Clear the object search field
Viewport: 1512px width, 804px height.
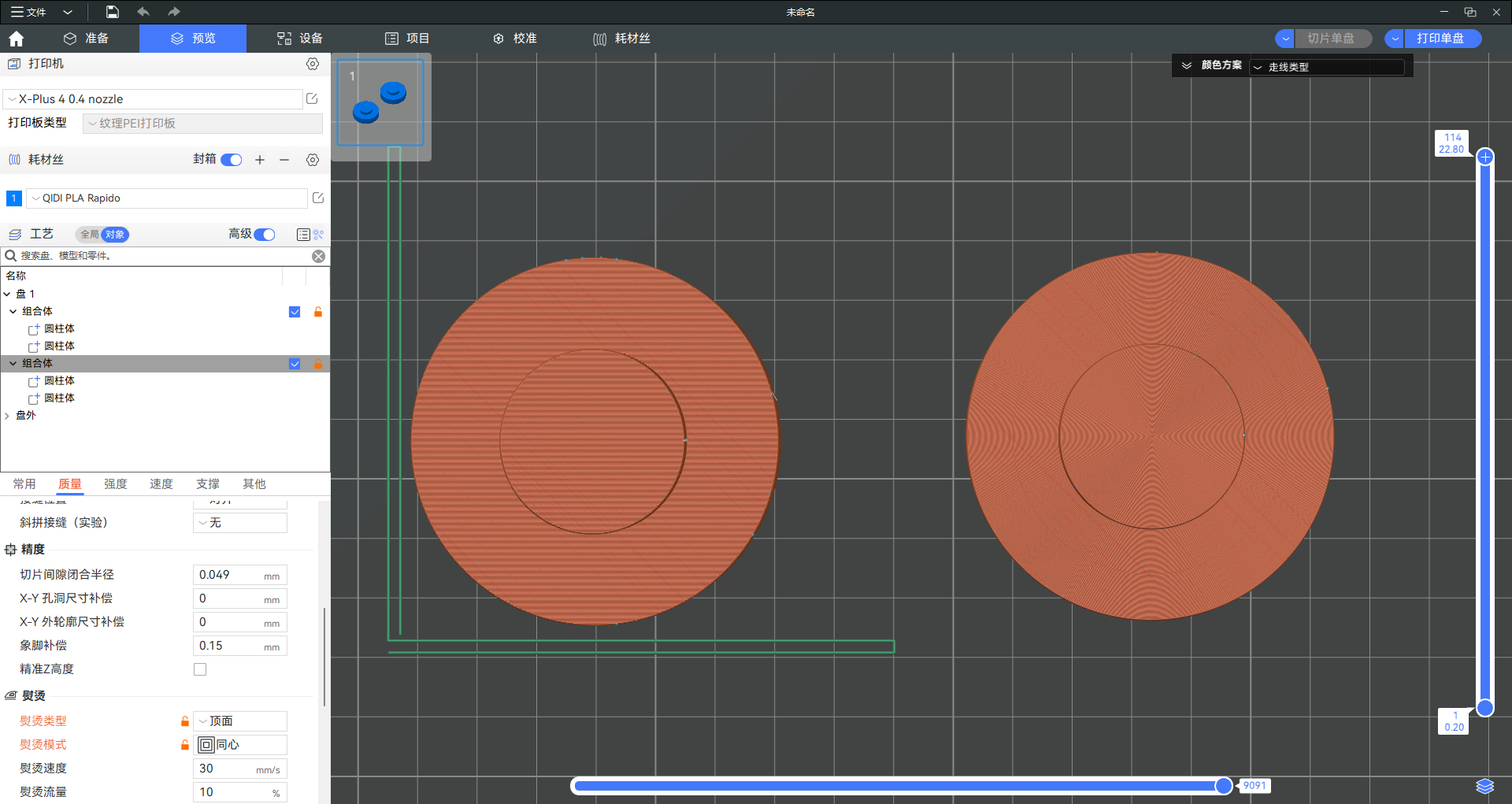coord(318,256)
